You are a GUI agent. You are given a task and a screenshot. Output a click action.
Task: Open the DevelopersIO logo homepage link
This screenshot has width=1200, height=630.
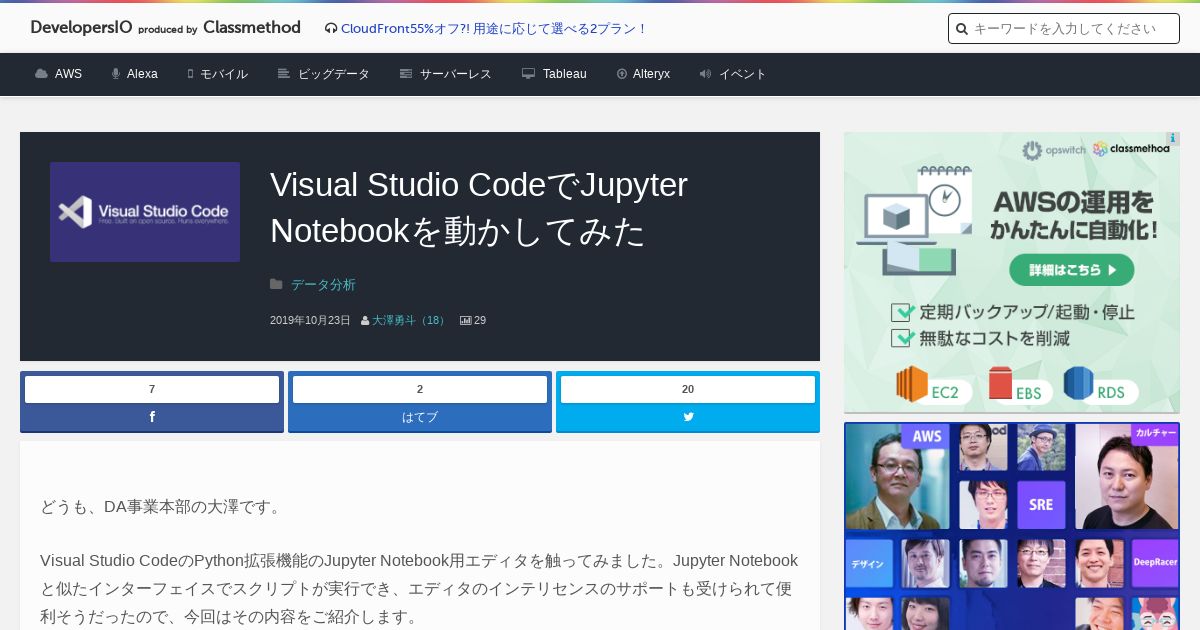165,28
